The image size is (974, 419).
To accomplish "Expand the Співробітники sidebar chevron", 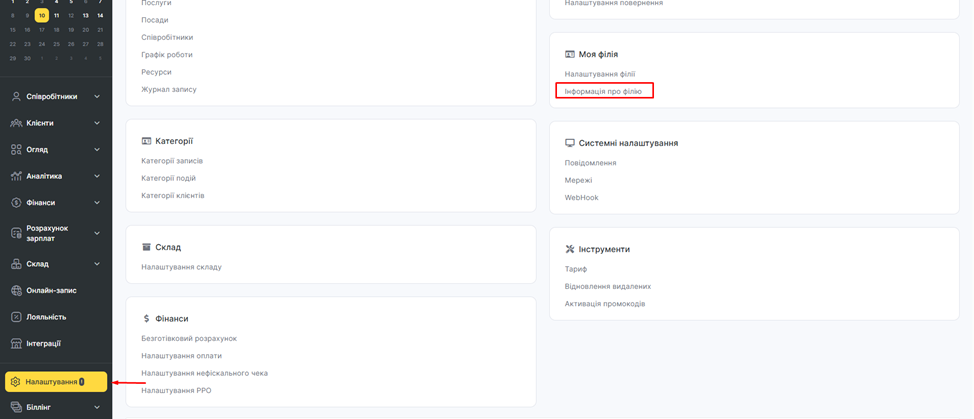I will (x=97, y=97).
